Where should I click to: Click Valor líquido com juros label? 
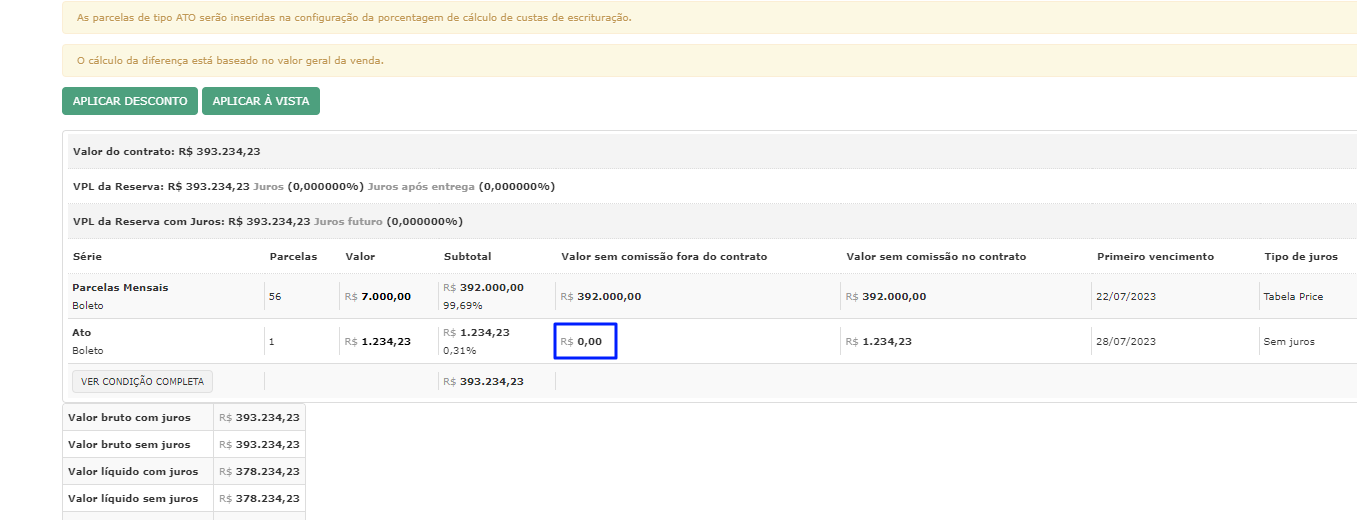point(133,471)
